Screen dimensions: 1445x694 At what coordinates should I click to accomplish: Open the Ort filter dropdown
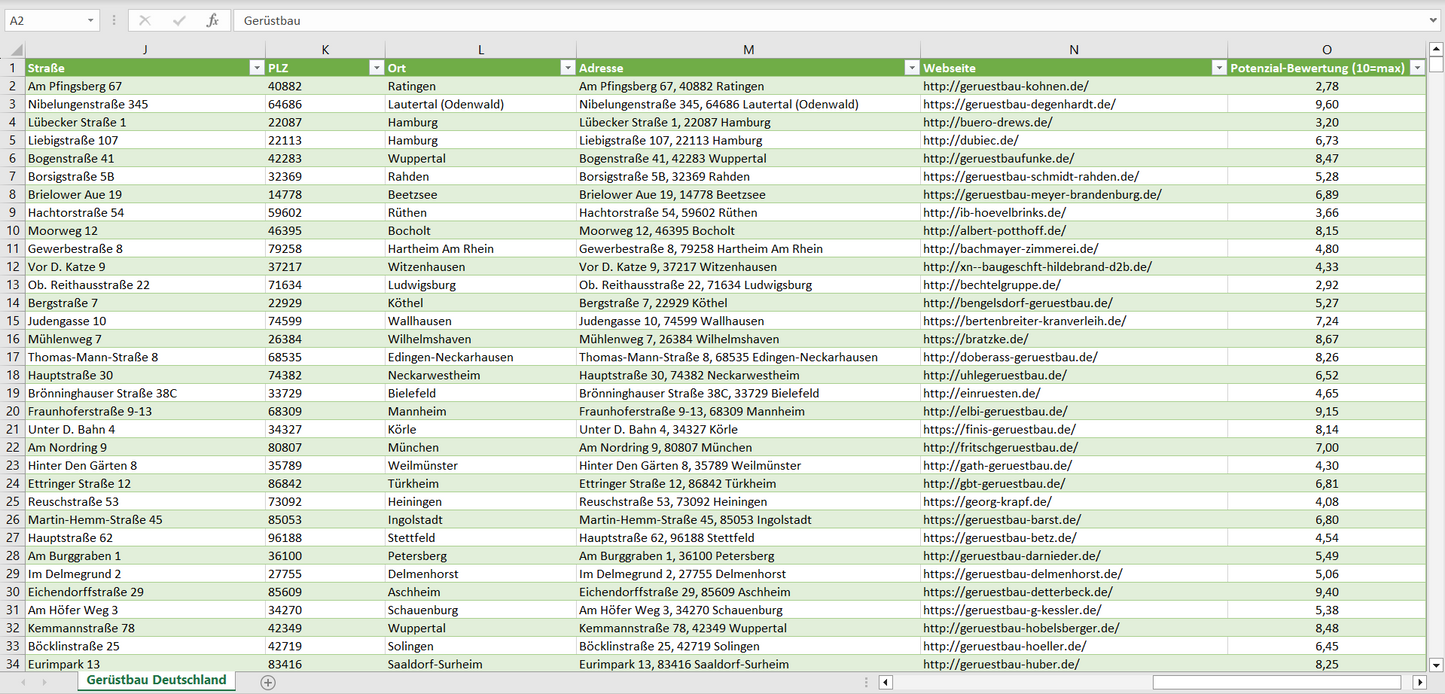click(567, 68)
